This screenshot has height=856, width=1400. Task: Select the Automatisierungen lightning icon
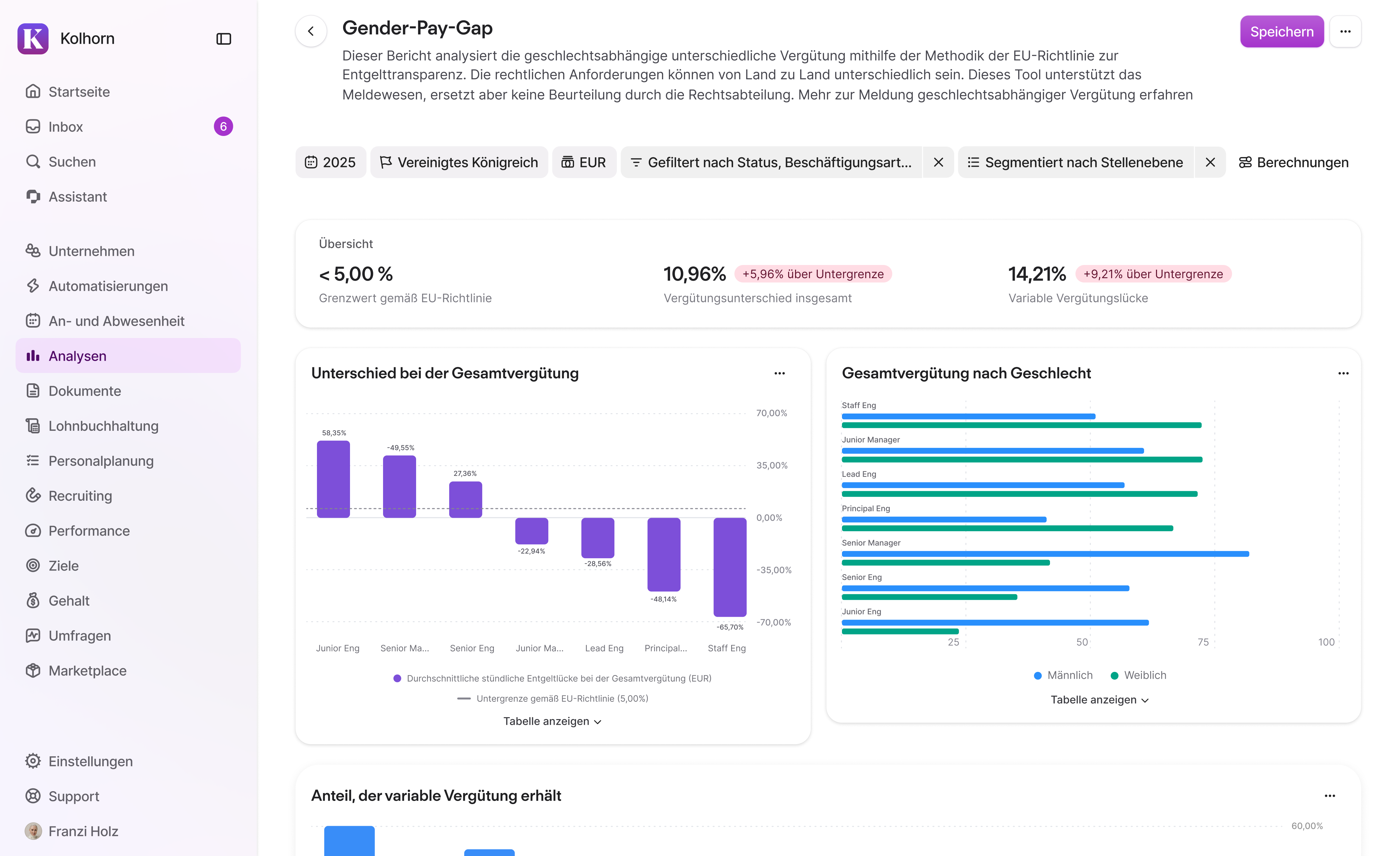[x=33, y=286]
